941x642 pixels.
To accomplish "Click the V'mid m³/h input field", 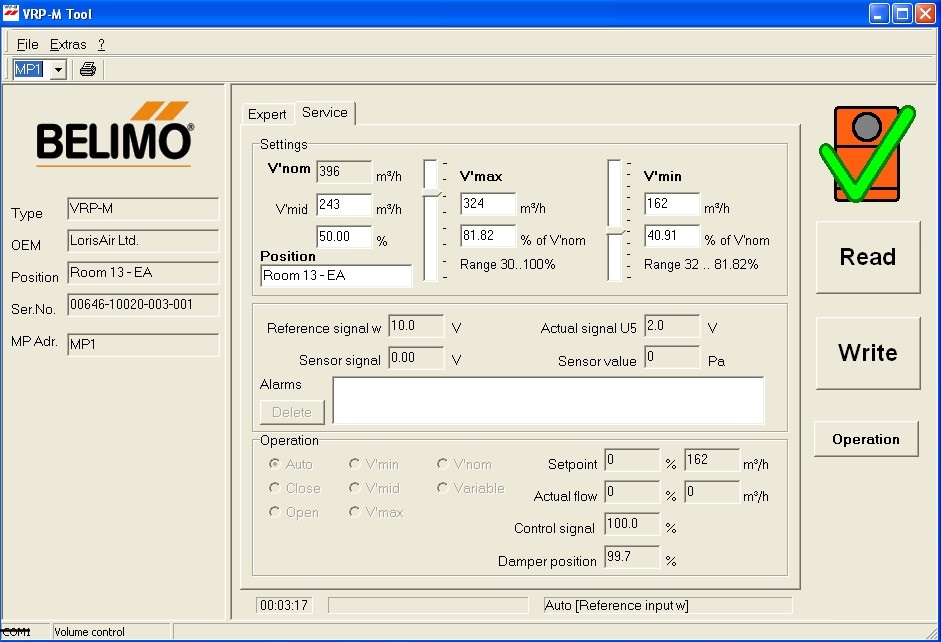I will click(344, 205).
